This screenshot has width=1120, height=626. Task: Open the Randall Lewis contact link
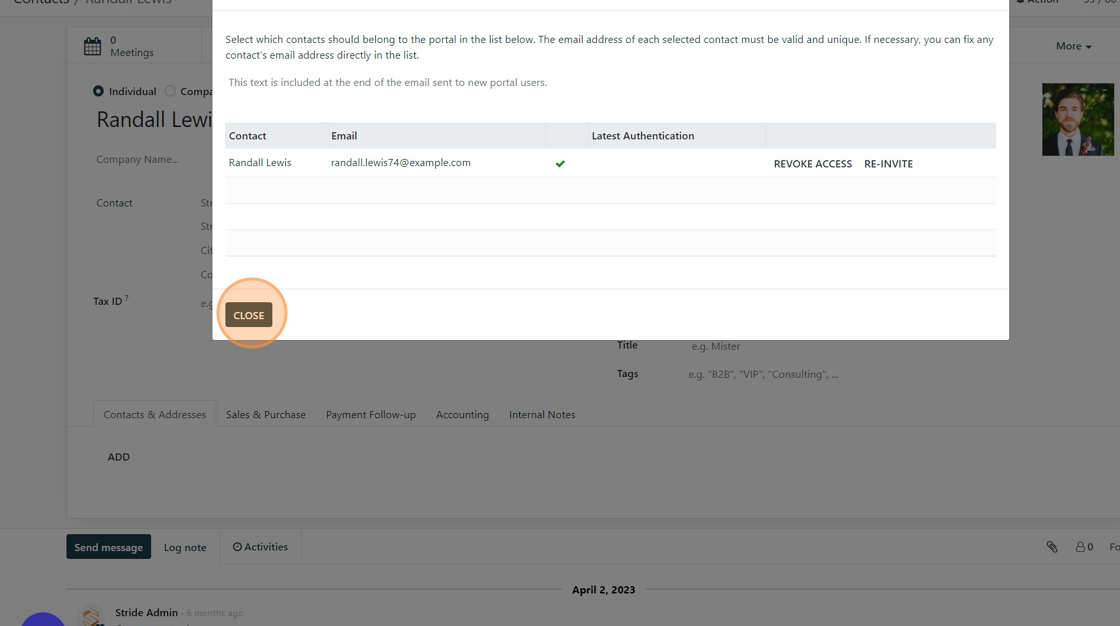260,163
